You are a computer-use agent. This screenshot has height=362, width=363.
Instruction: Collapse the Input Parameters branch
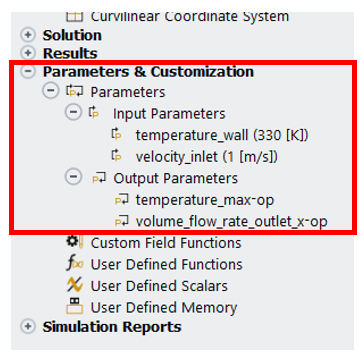tap(73, 113)
